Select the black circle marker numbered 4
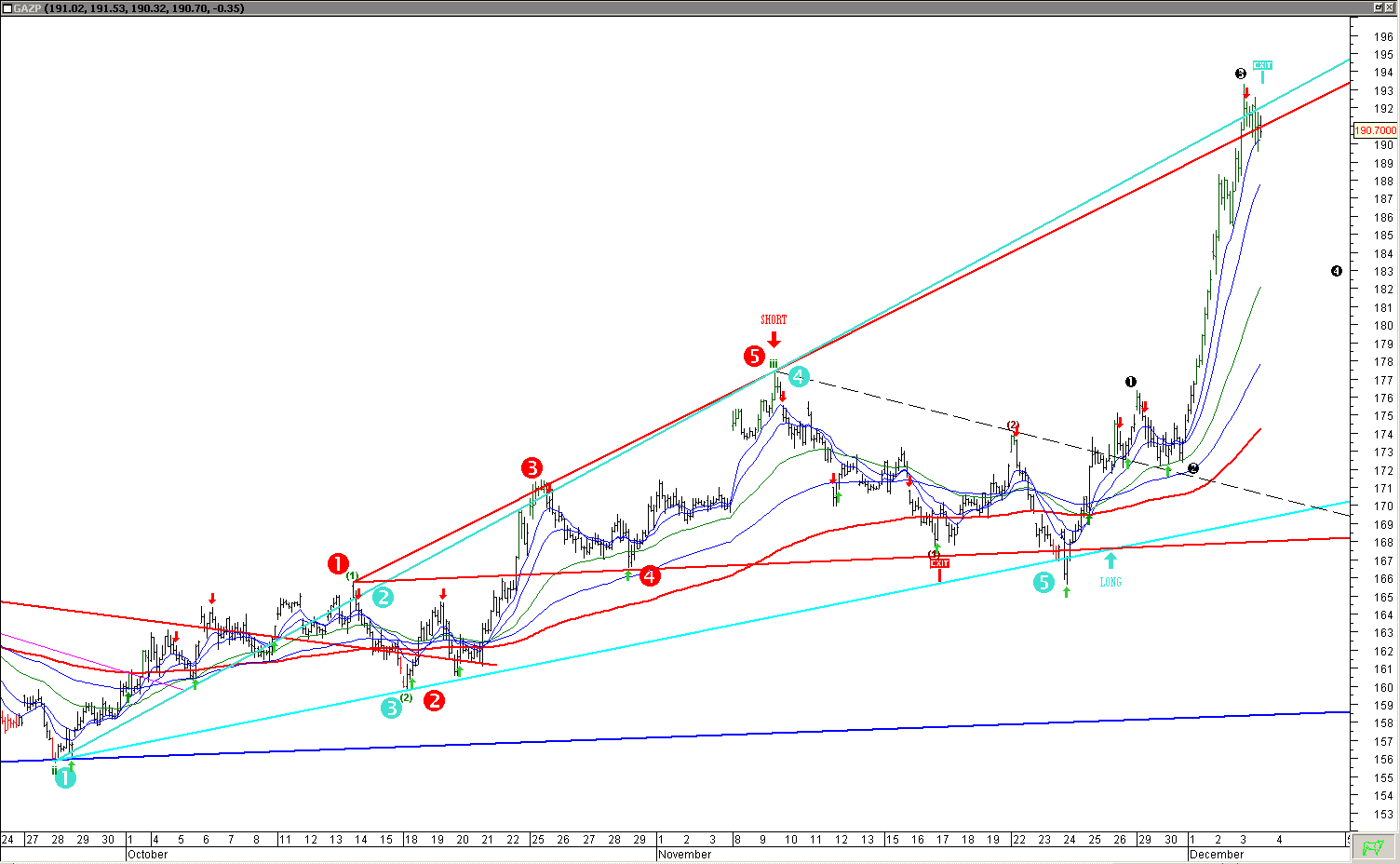Screen dimensions: 1400x864 [x=1337, y=271]
